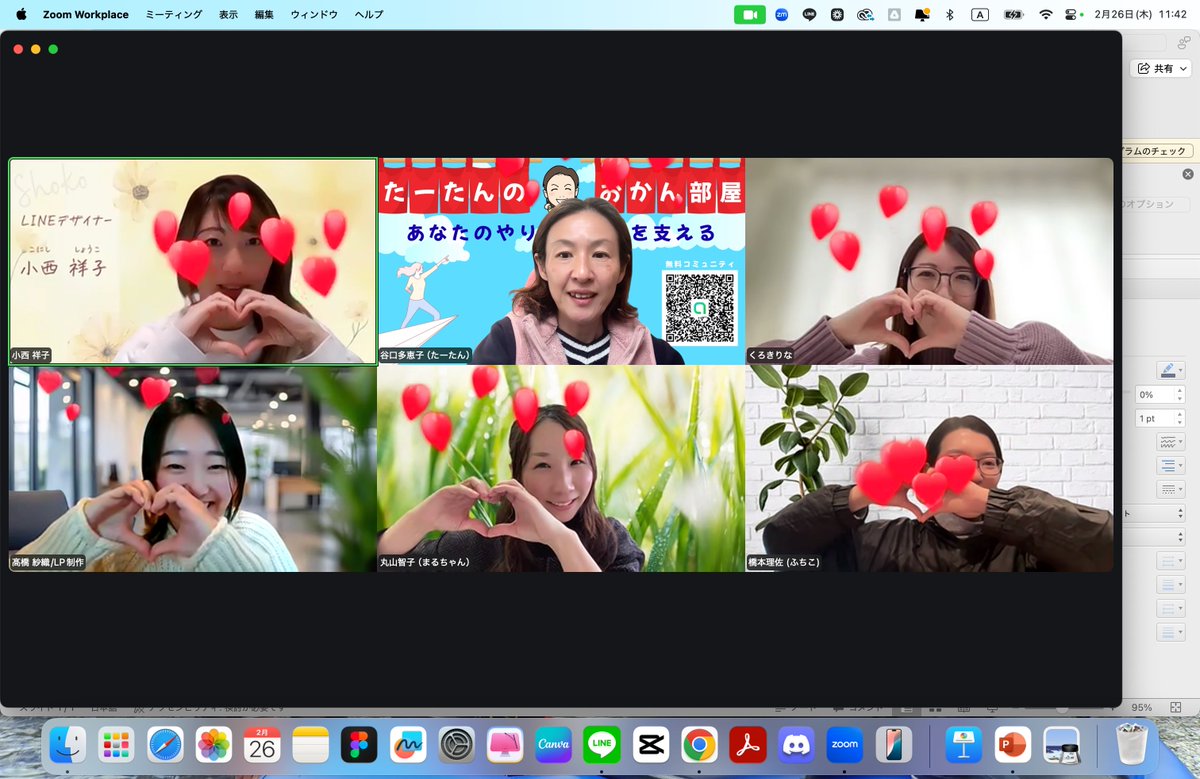Open the ウィンドウ menu
The image size is (1200, 779).
pyautogui.click(x=314, y=14)
